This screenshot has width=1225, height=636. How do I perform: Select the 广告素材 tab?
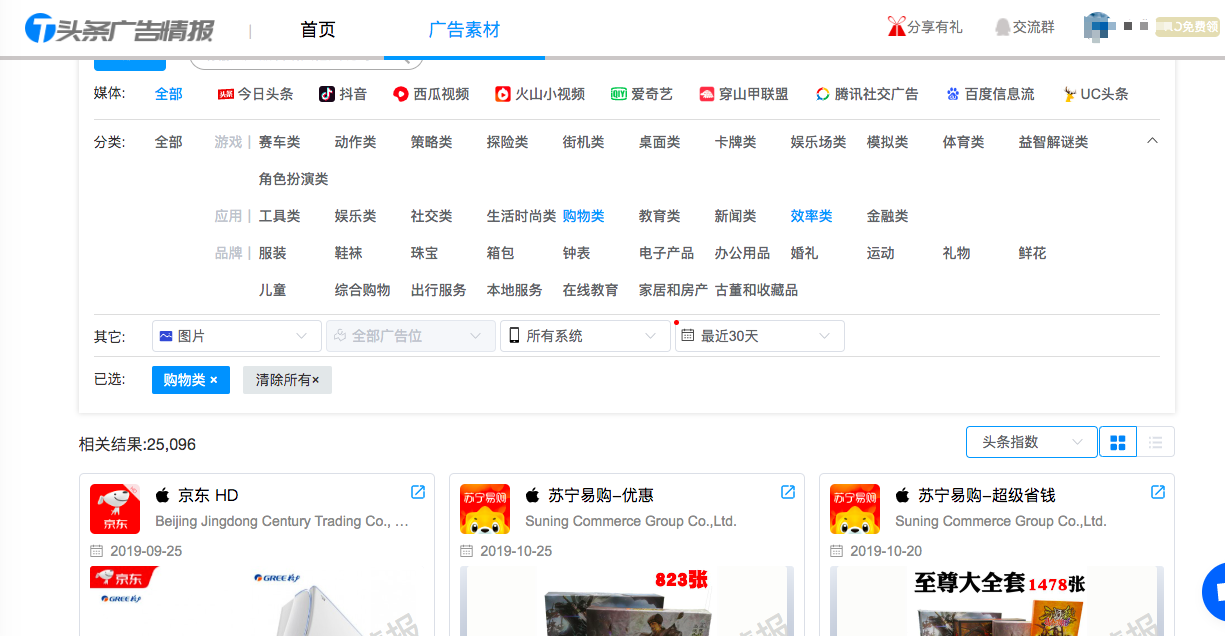click(x=464, y=30)
